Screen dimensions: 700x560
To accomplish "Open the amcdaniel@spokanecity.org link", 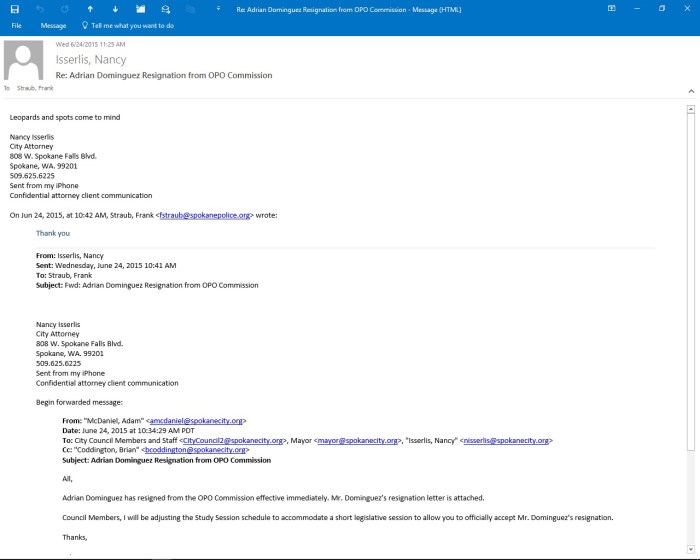I will [196, 421].
